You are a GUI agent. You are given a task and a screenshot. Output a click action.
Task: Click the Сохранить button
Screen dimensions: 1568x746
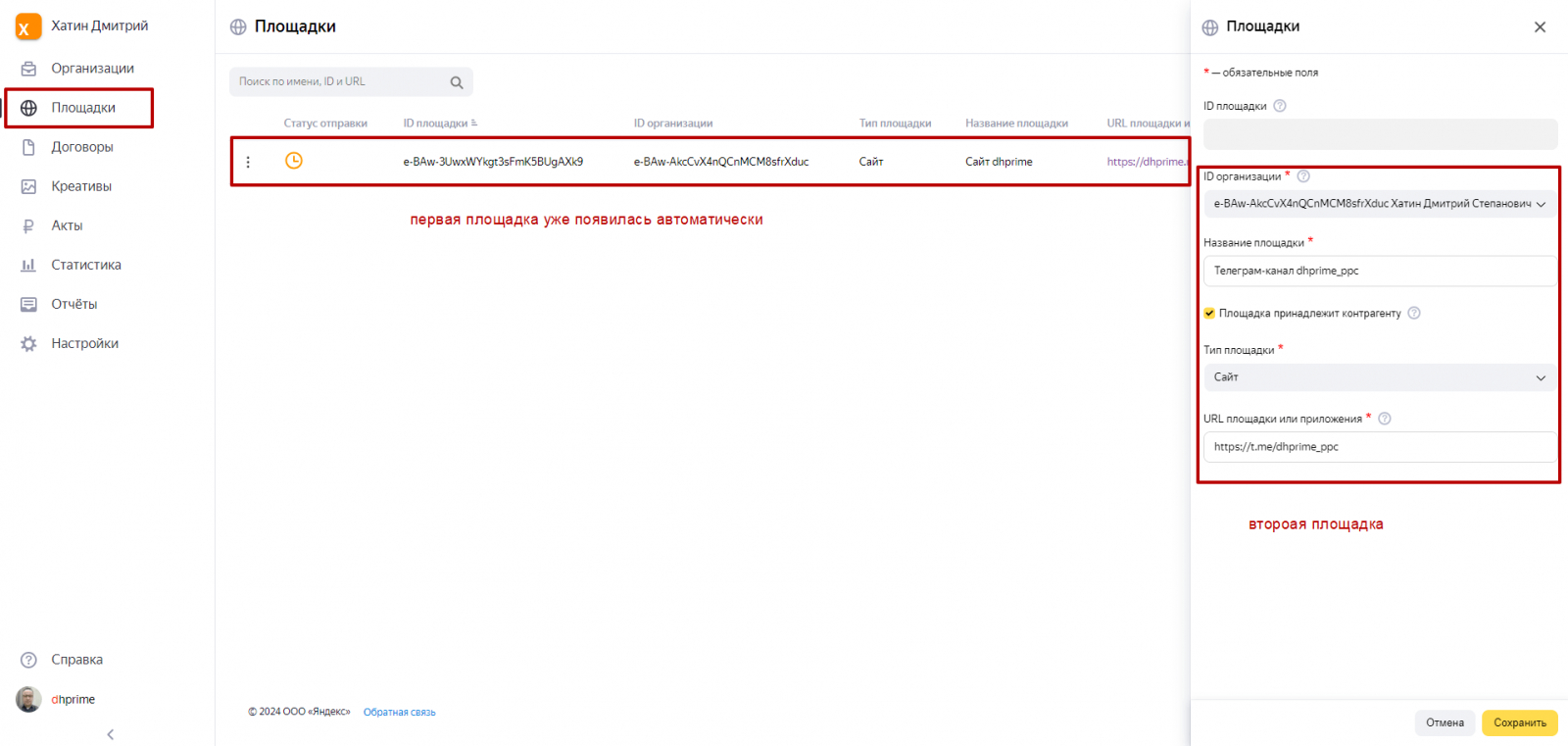(1520, 723)
